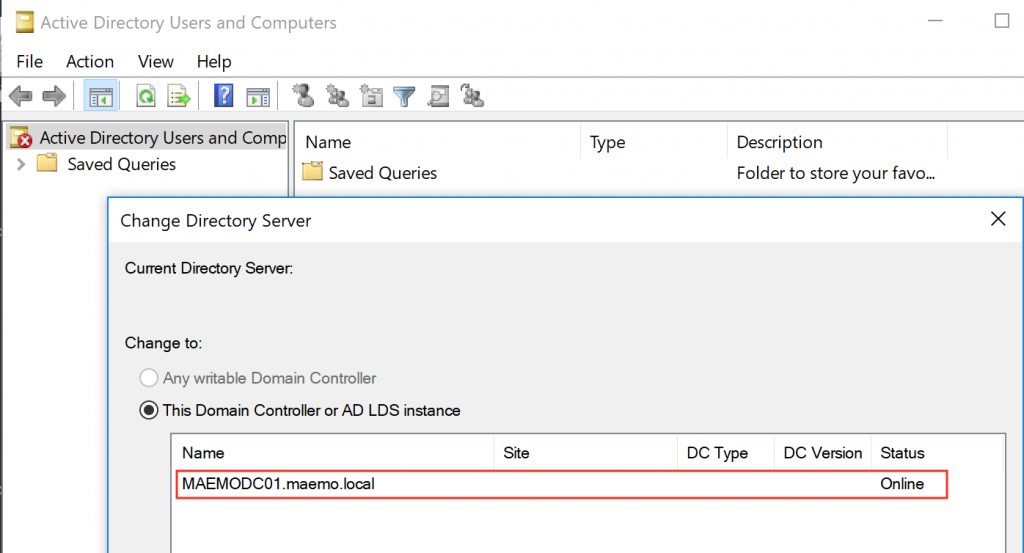Click the create new group icon

pos(338,96)
